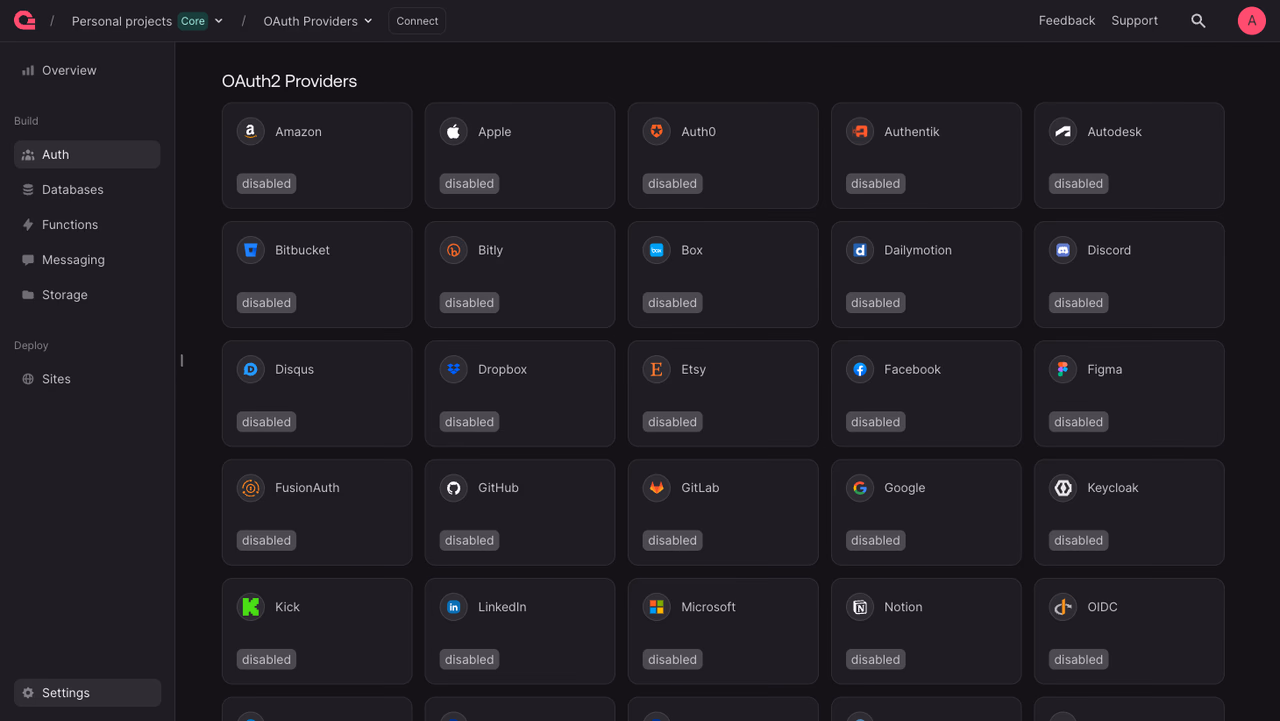The width and height of the screenshot is (1280, 721).
Task: Select the Microsoft provider icon
Action: pos(656,607)
